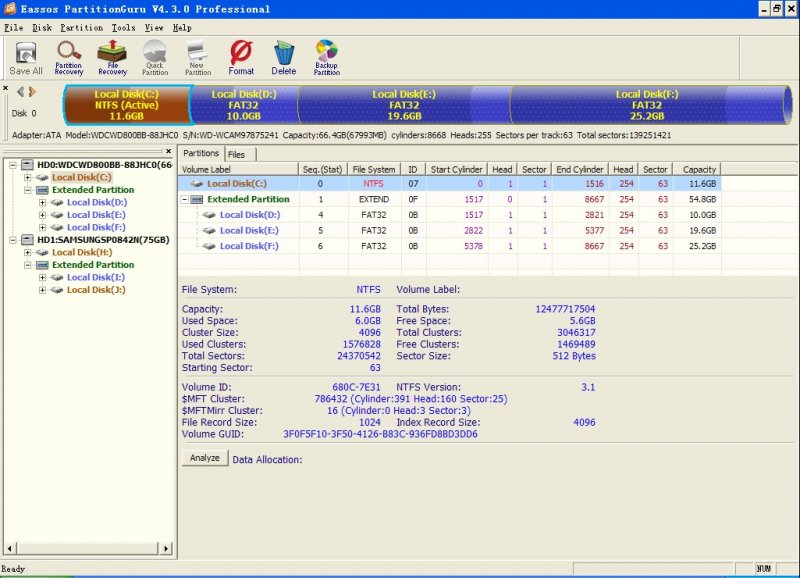Viewport: 800px width, 578px height.
Task: Collapse the HD1 SAMSUNG disk node
Action: pyautogui.click(x=12, y=240)
